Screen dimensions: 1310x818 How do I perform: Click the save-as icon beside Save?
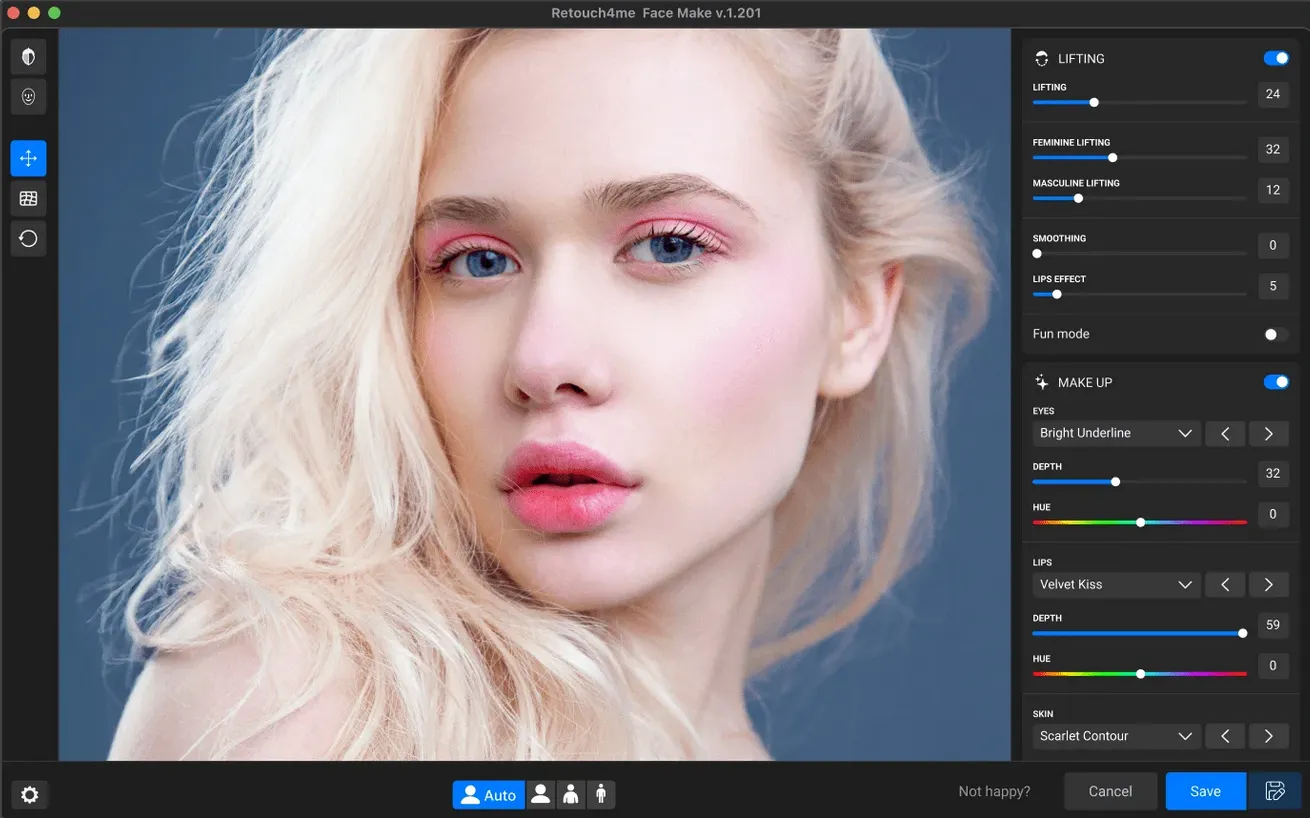[x=1276, y=791]
